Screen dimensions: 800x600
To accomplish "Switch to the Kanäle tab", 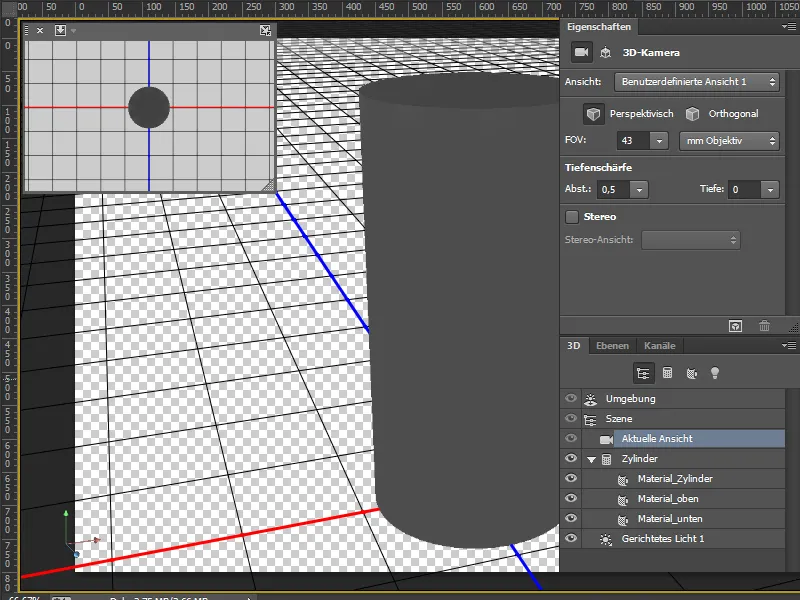I will (x=659, y=345).
